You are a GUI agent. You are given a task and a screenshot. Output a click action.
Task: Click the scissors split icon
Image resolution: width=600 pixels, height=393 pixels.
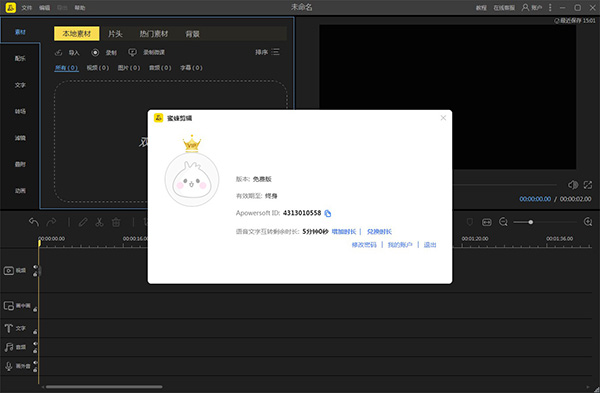click(99, 222)
